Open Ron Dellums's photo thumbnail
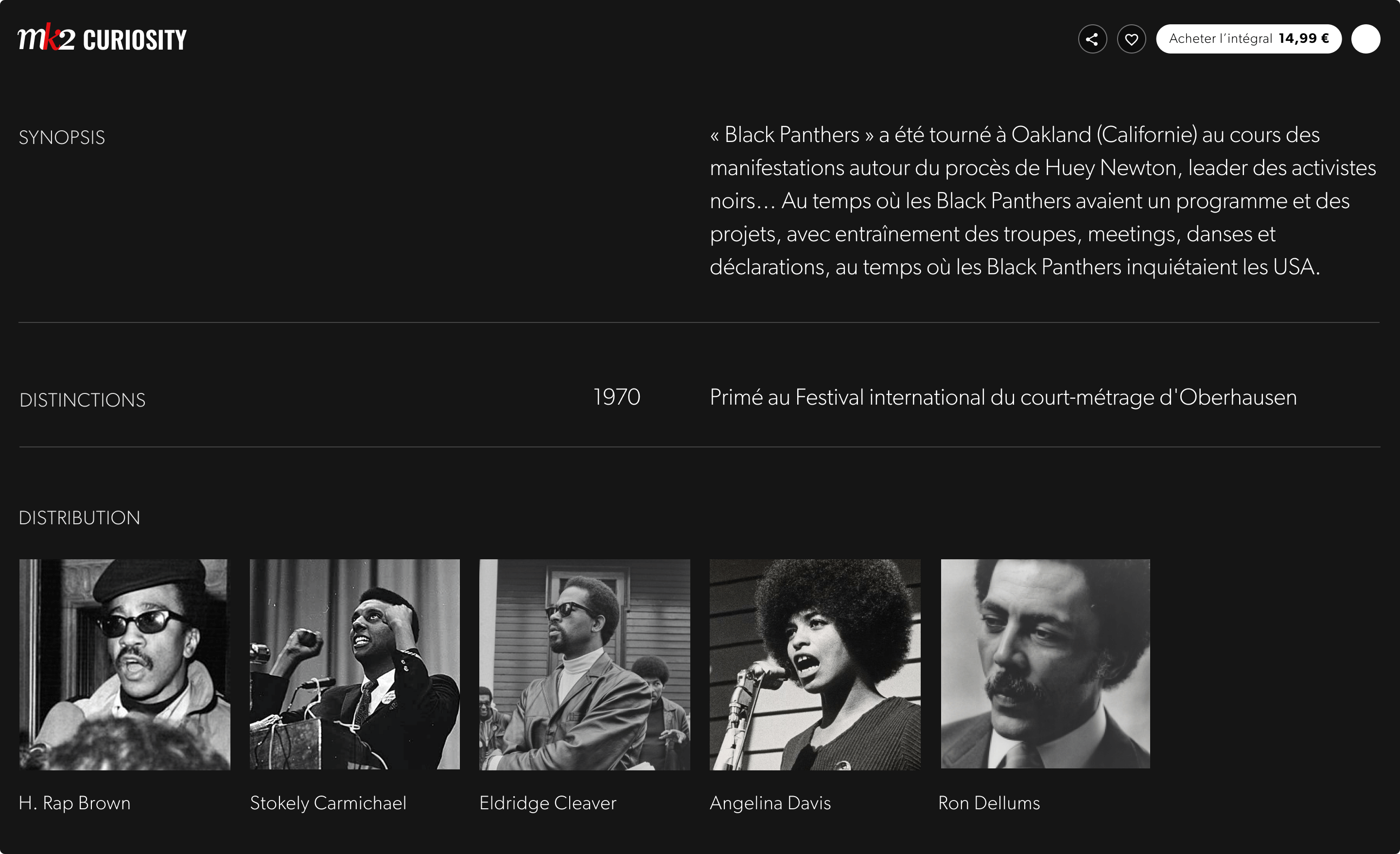The image size is (1400, 854). coord(1045,663)
